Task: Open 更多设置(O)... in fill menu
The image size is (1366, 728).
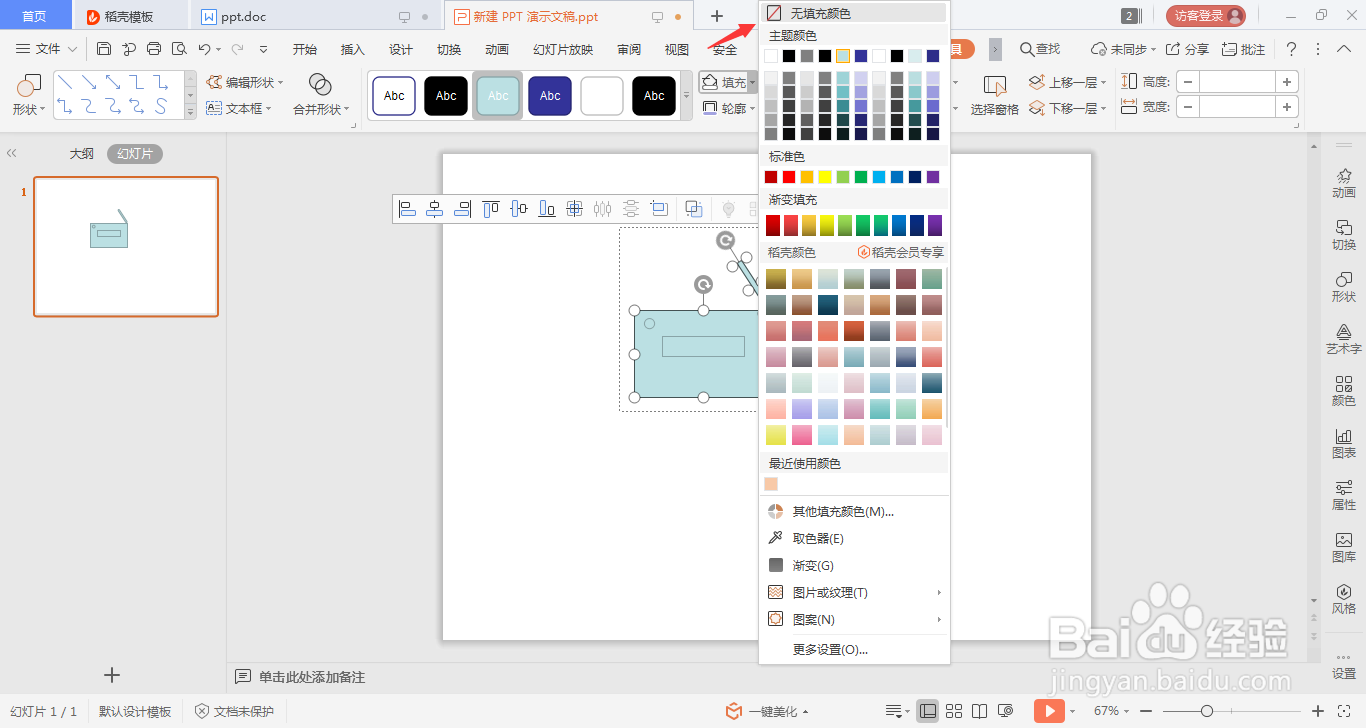Action: click(855, 649)
